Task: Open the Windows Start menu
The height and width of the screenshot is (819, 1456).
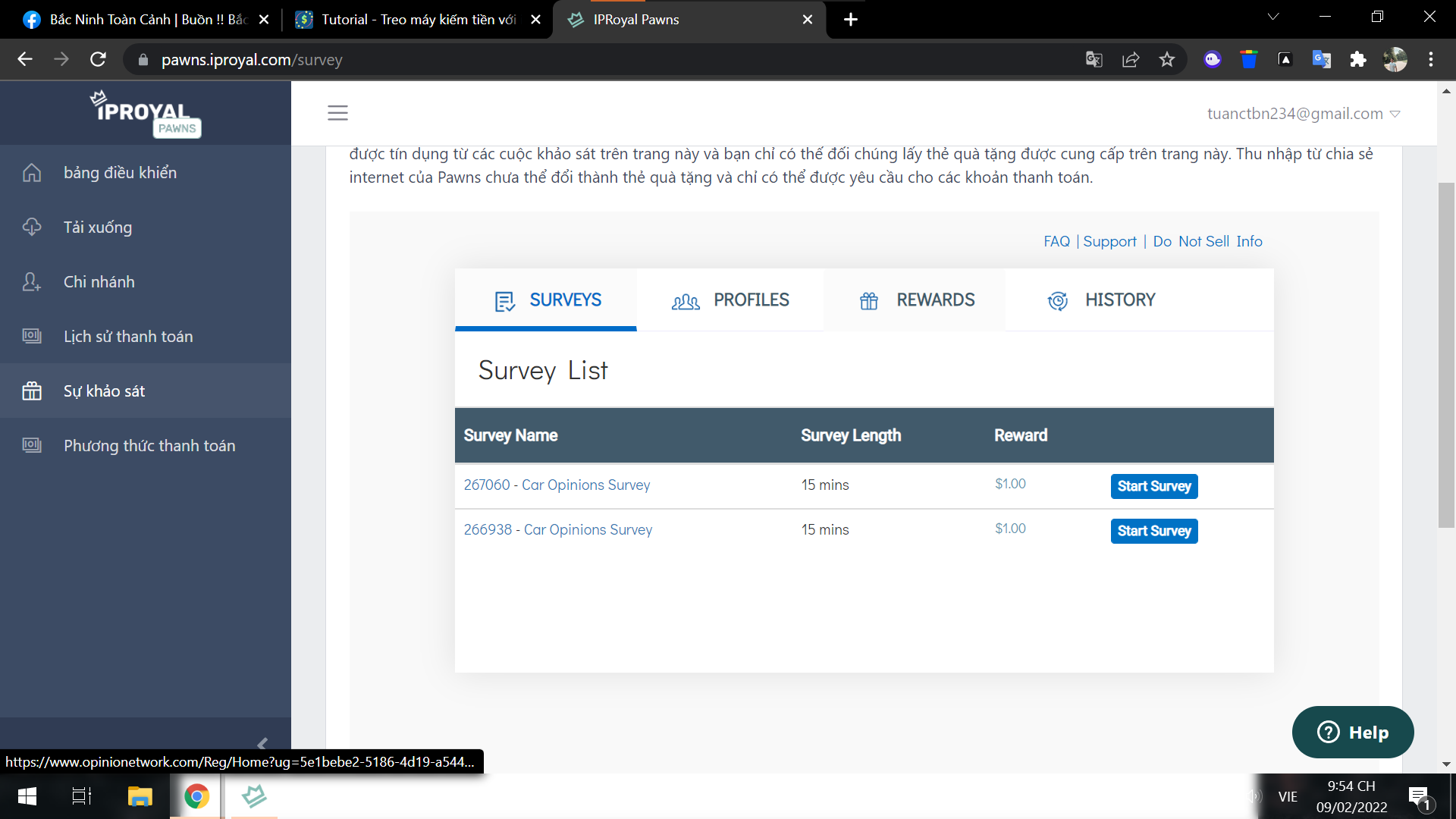Action: (x=27, y=796)
